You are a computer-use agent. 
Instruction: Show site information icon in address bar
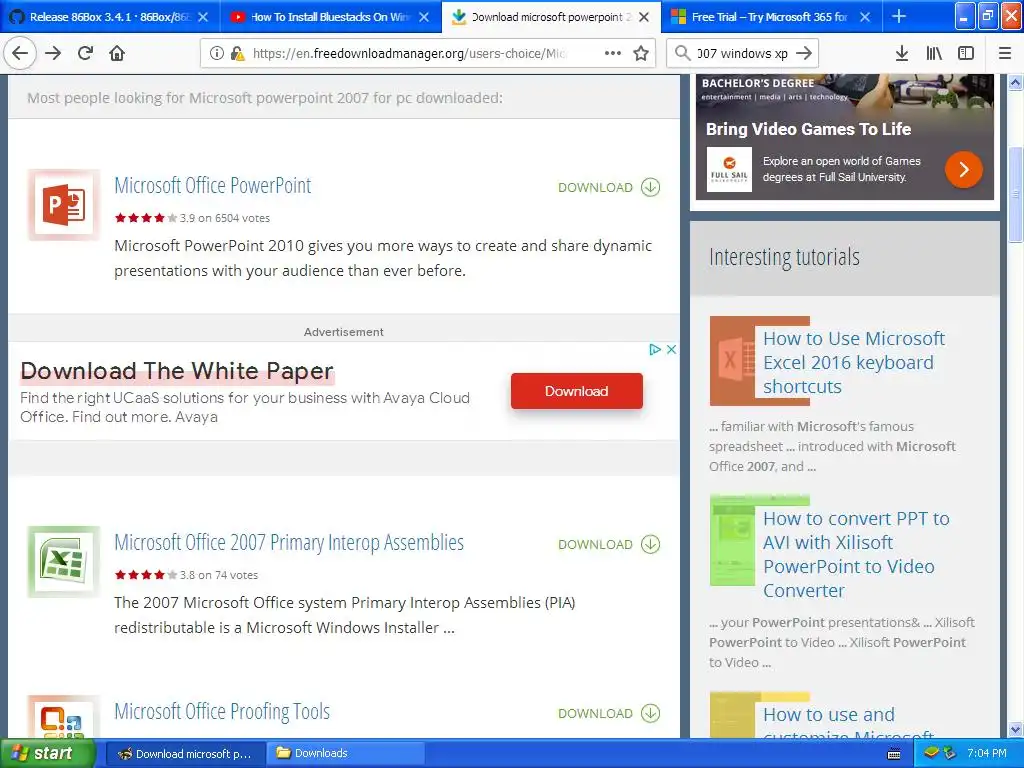[x=217, y=54]
